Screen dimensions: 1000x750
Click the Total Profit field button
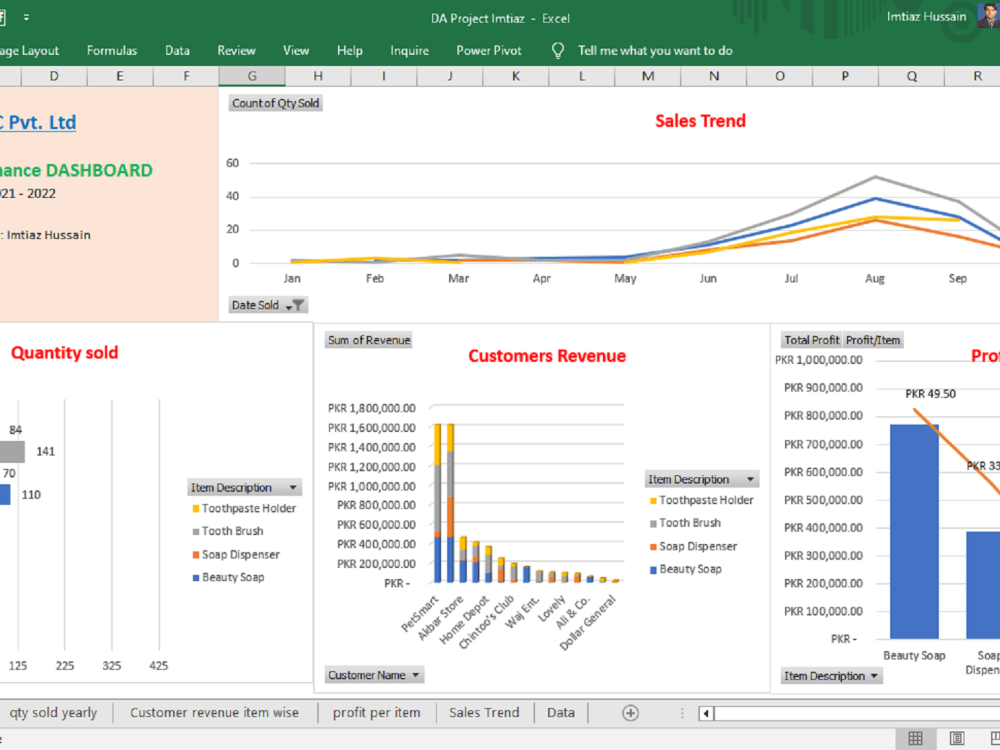[811, 339]
